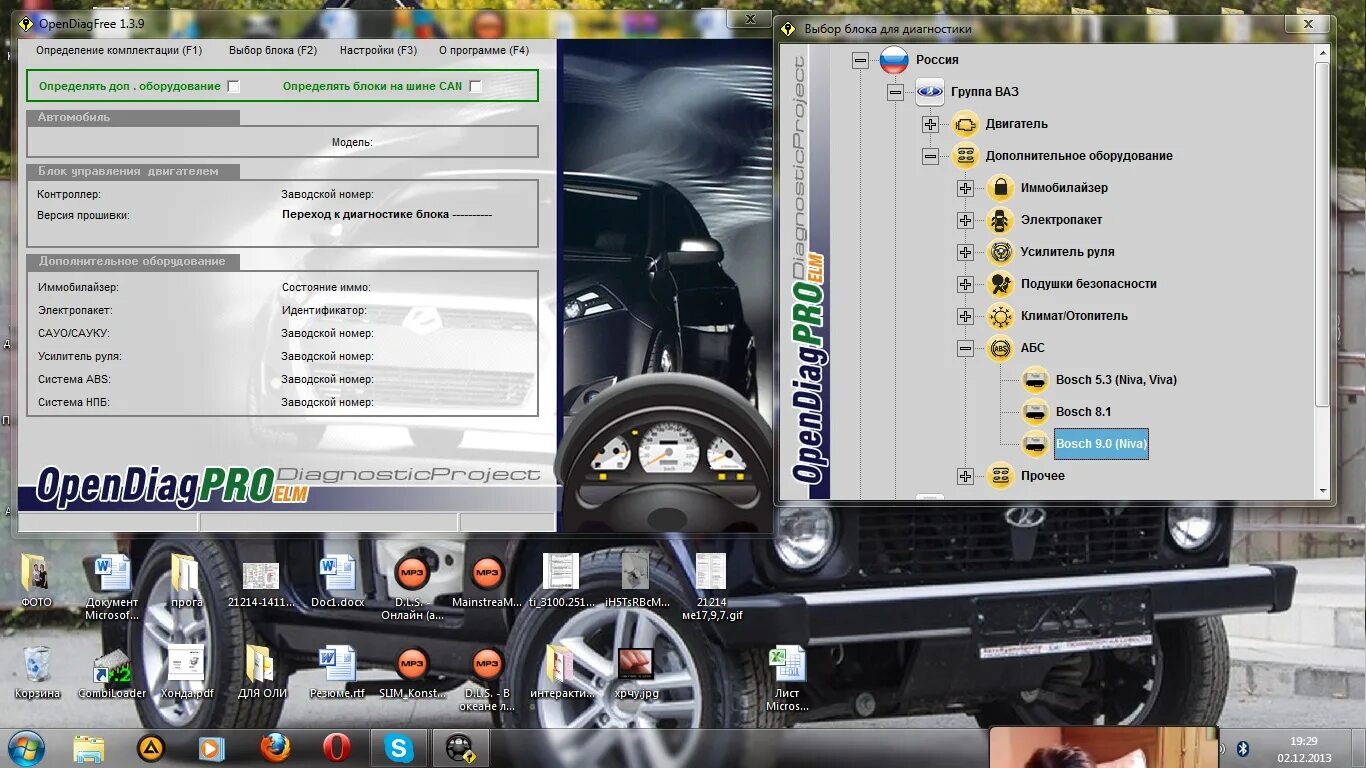
Task: Select the АБС icon in the tree
Action: pos(1000,348)
